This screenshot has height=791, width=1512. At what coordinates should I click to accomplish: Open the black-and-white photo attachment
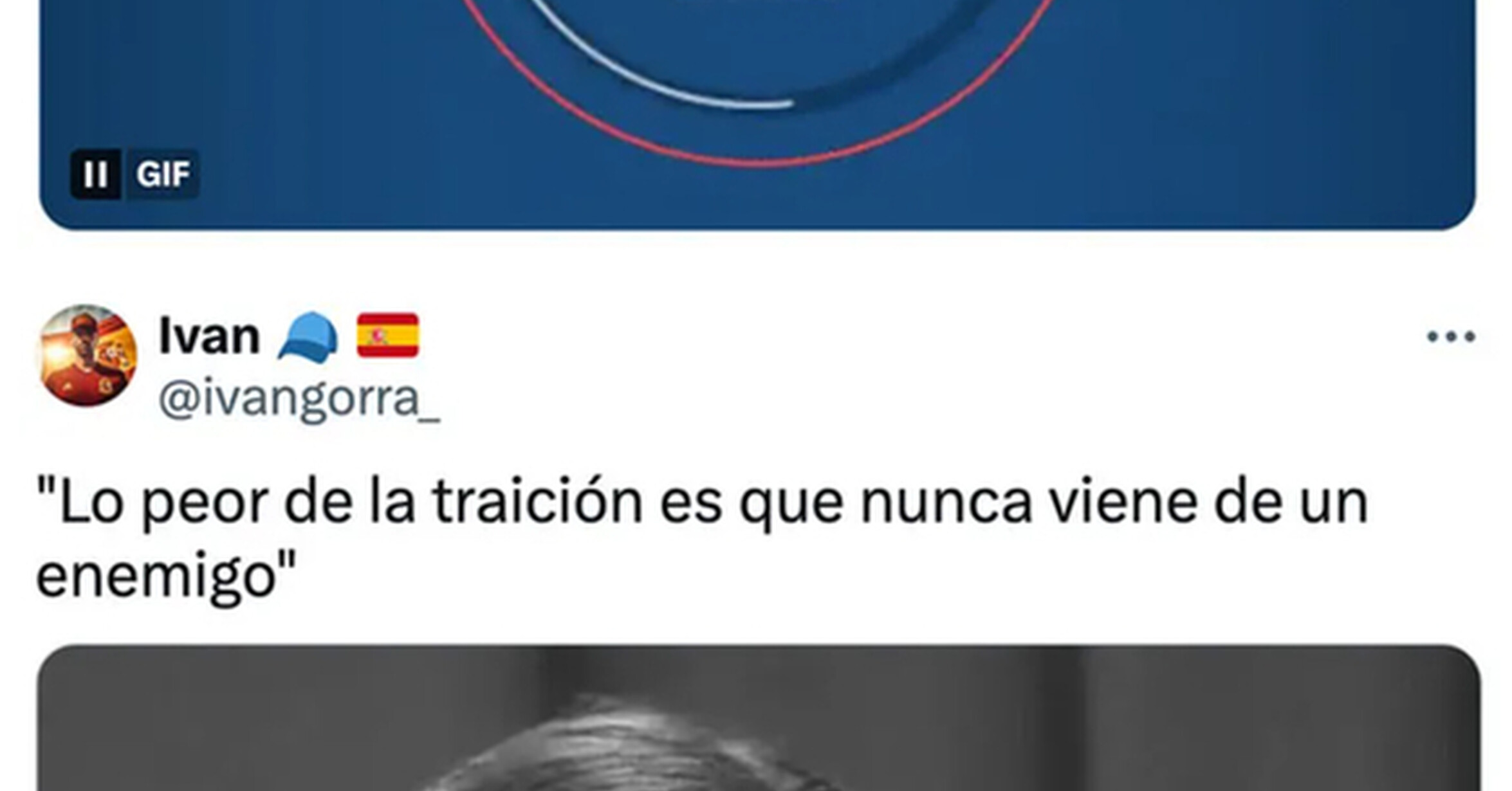point(759,718)
